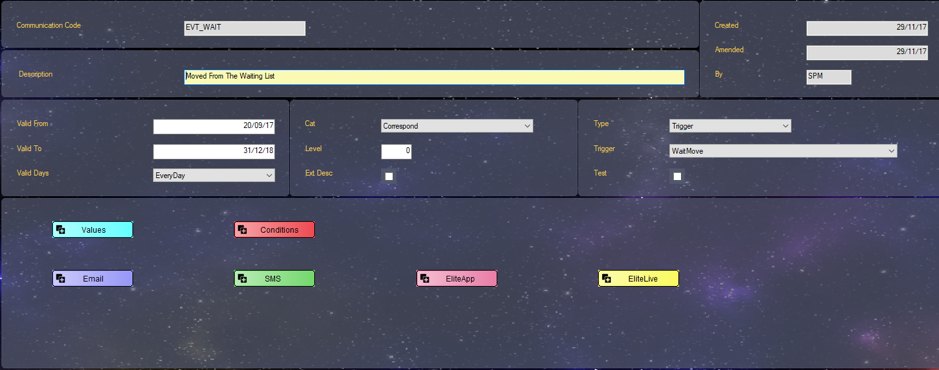
Task: Select the Valid From date field
Action: 214,126
